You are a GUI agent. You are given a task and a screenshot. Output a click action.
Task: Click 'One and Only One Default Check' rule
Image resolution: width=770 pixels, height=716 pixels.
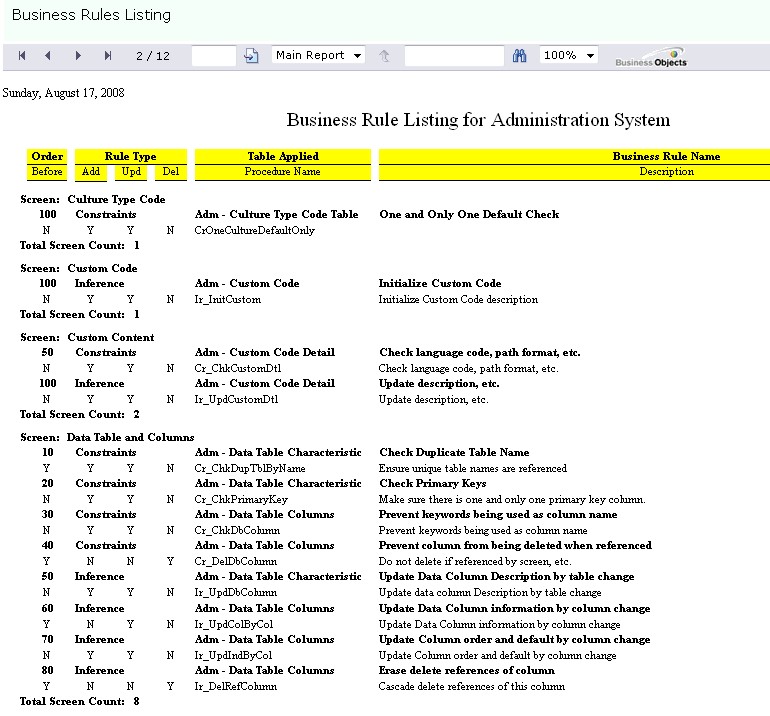click(x=469, y=215)
